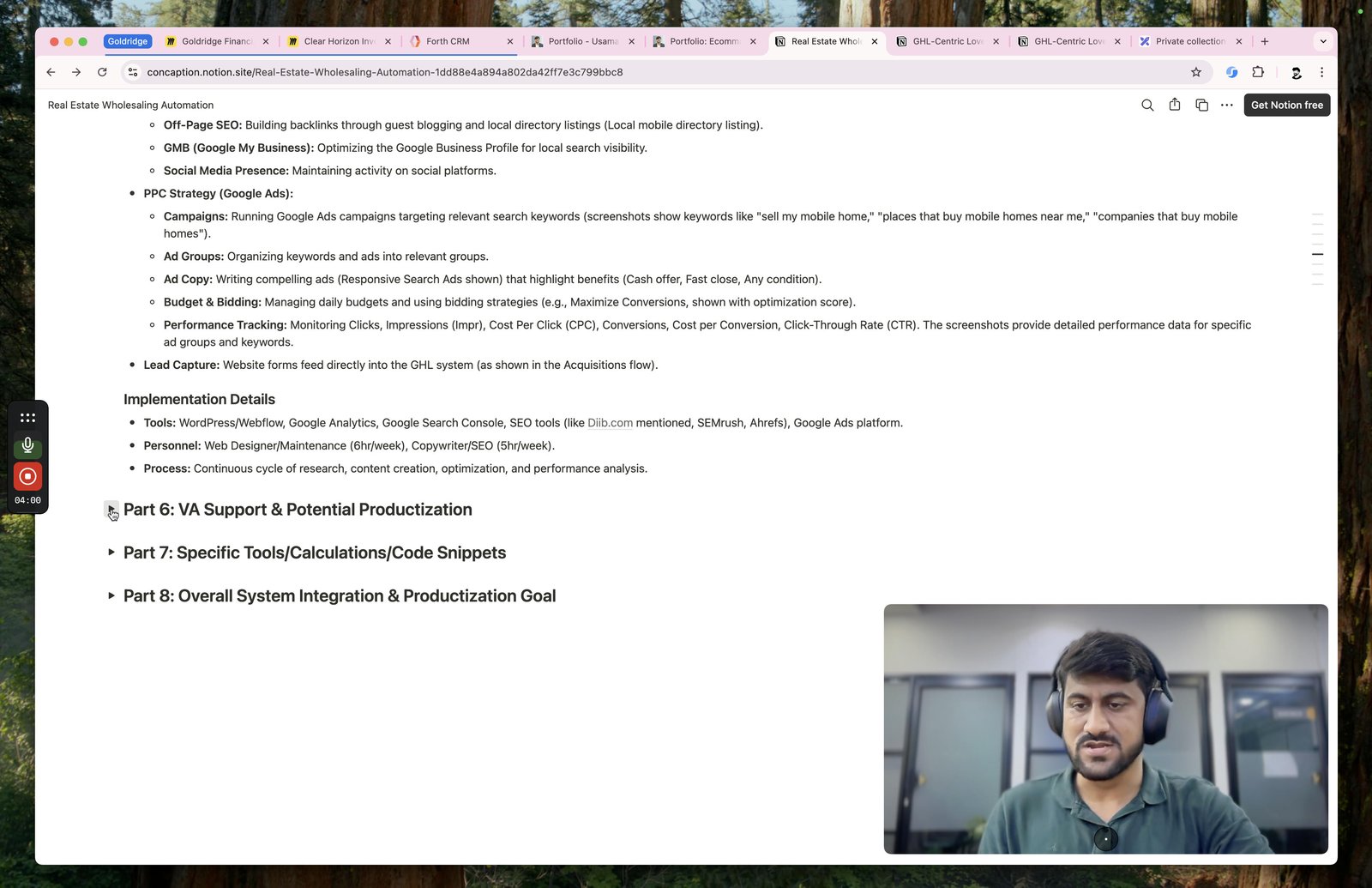1372x888 pixels.
Task: Click the Notion share icon
Action: 1175,105
